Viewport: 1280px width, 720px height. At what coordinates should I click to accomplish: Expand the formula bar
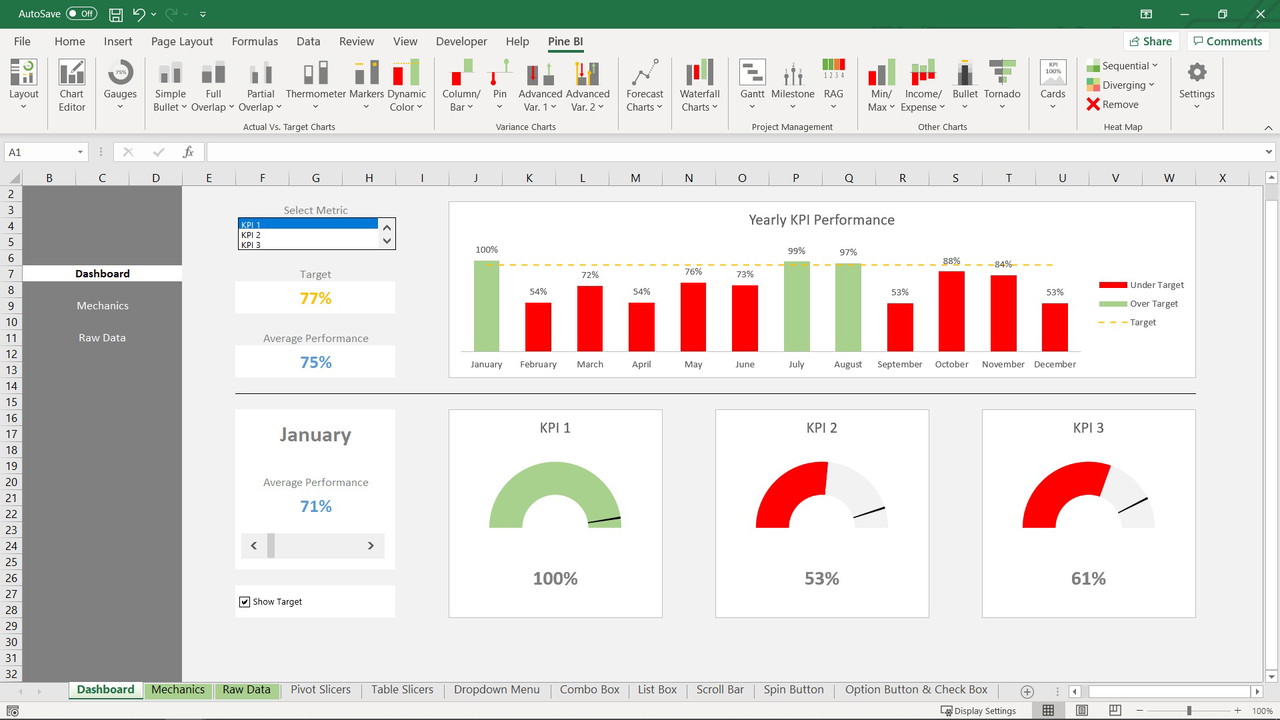coord(1269,152)
